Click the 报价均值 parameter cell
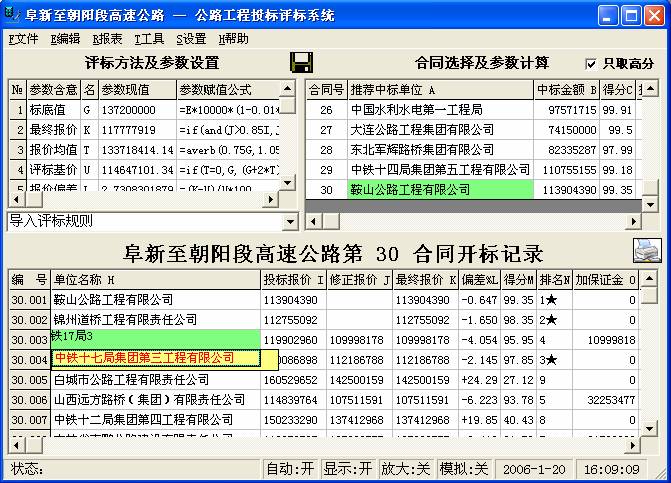 54,150
